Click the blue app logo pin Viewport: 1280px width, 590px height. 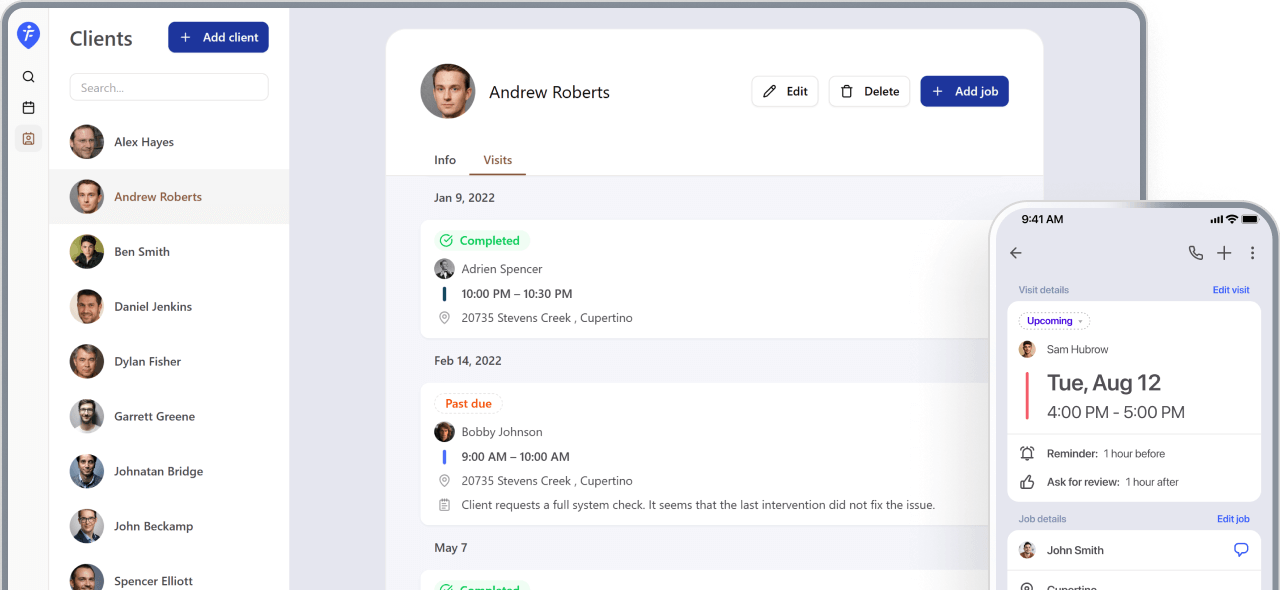[28, 34]
